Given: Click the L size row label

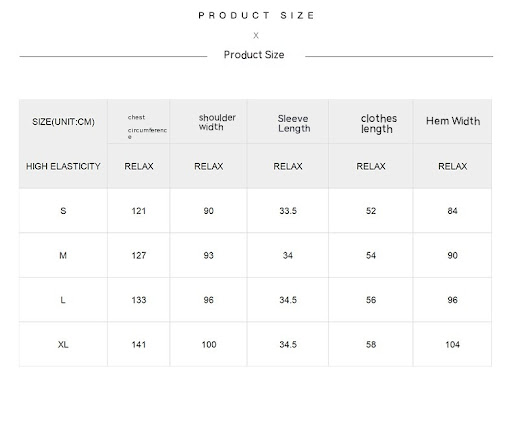Looking at the screenshot, I should tap(63, 300).
